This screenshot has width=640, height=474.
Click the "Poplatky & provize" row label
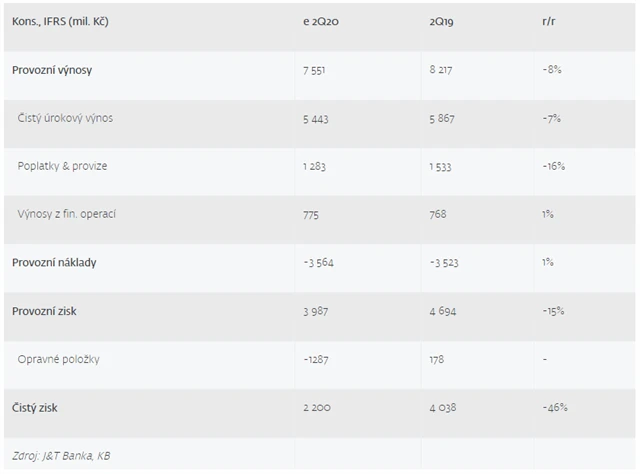tap(64, 166)
